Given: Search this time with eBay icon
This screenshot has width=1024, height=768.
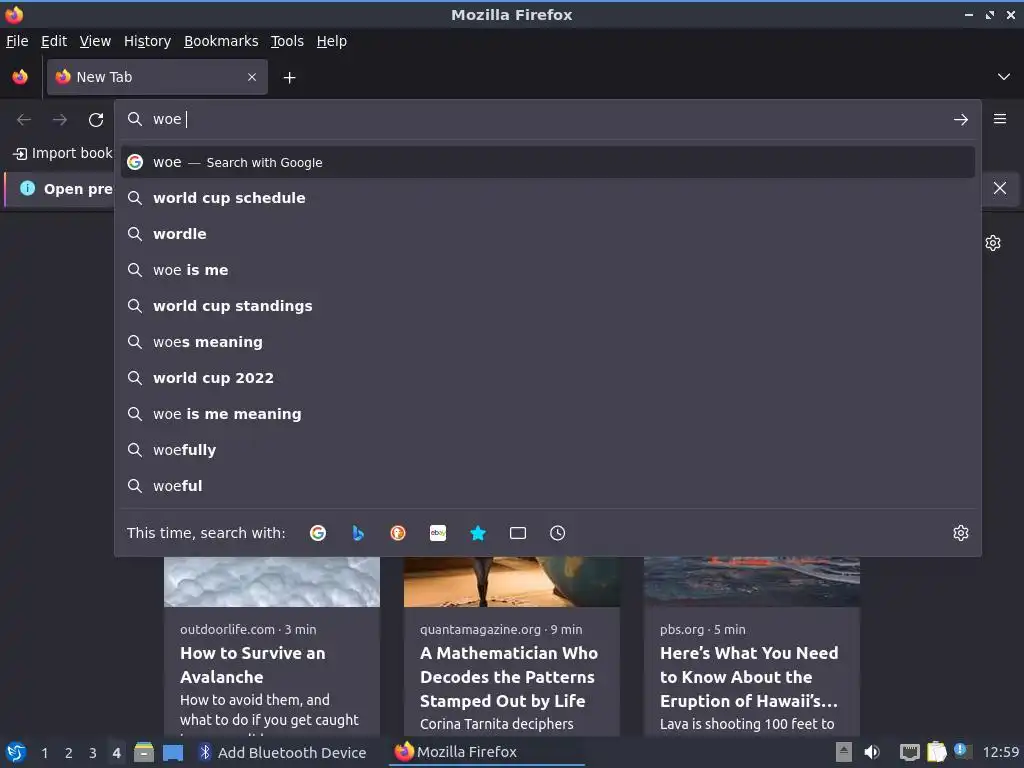Looking at the screenshot, I should pyautogui.click(x=438, y=533).
